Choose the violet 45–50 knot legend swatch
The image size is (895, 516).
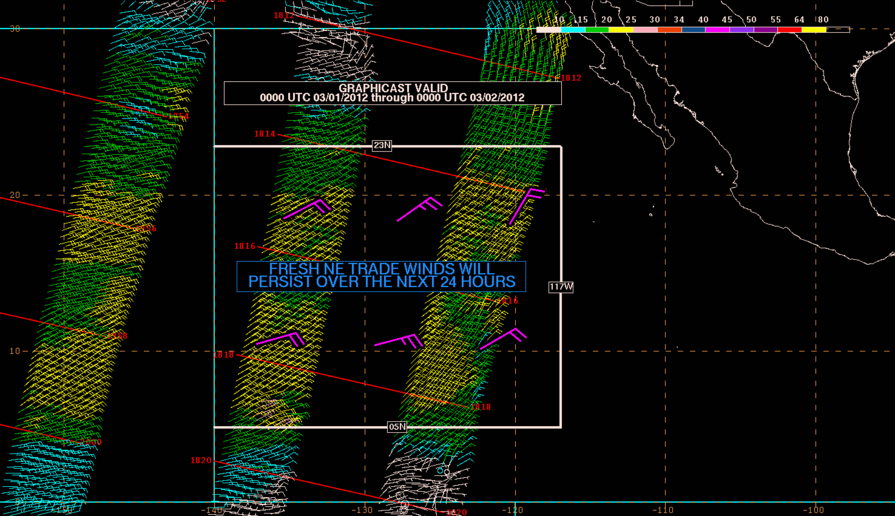741,30
